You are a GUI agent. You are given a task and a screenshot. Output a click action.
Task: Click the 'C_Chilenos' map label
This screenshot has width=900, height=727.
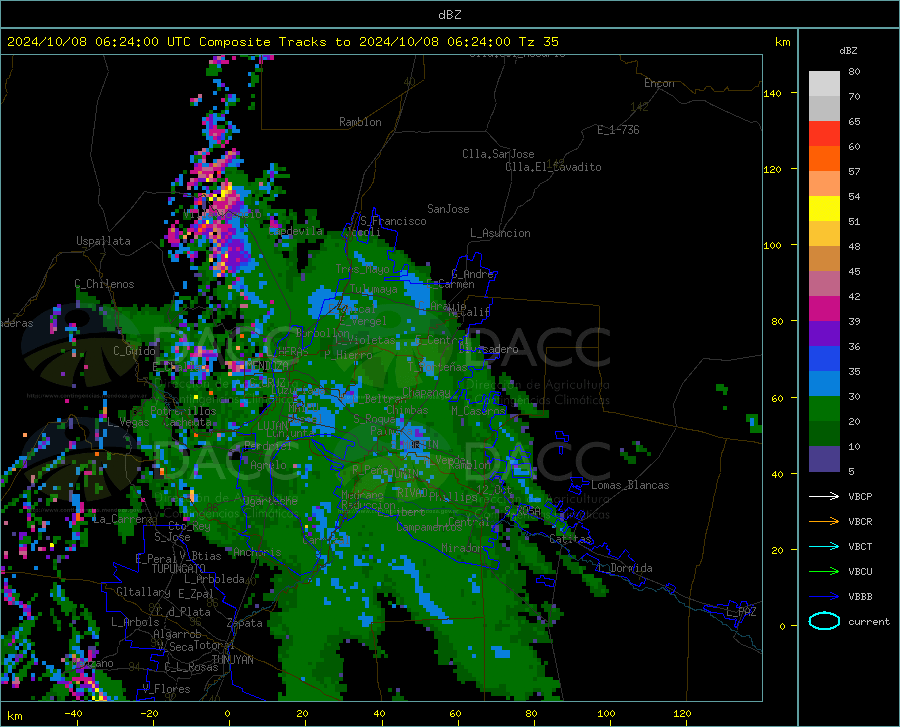(x=104, y=284)
